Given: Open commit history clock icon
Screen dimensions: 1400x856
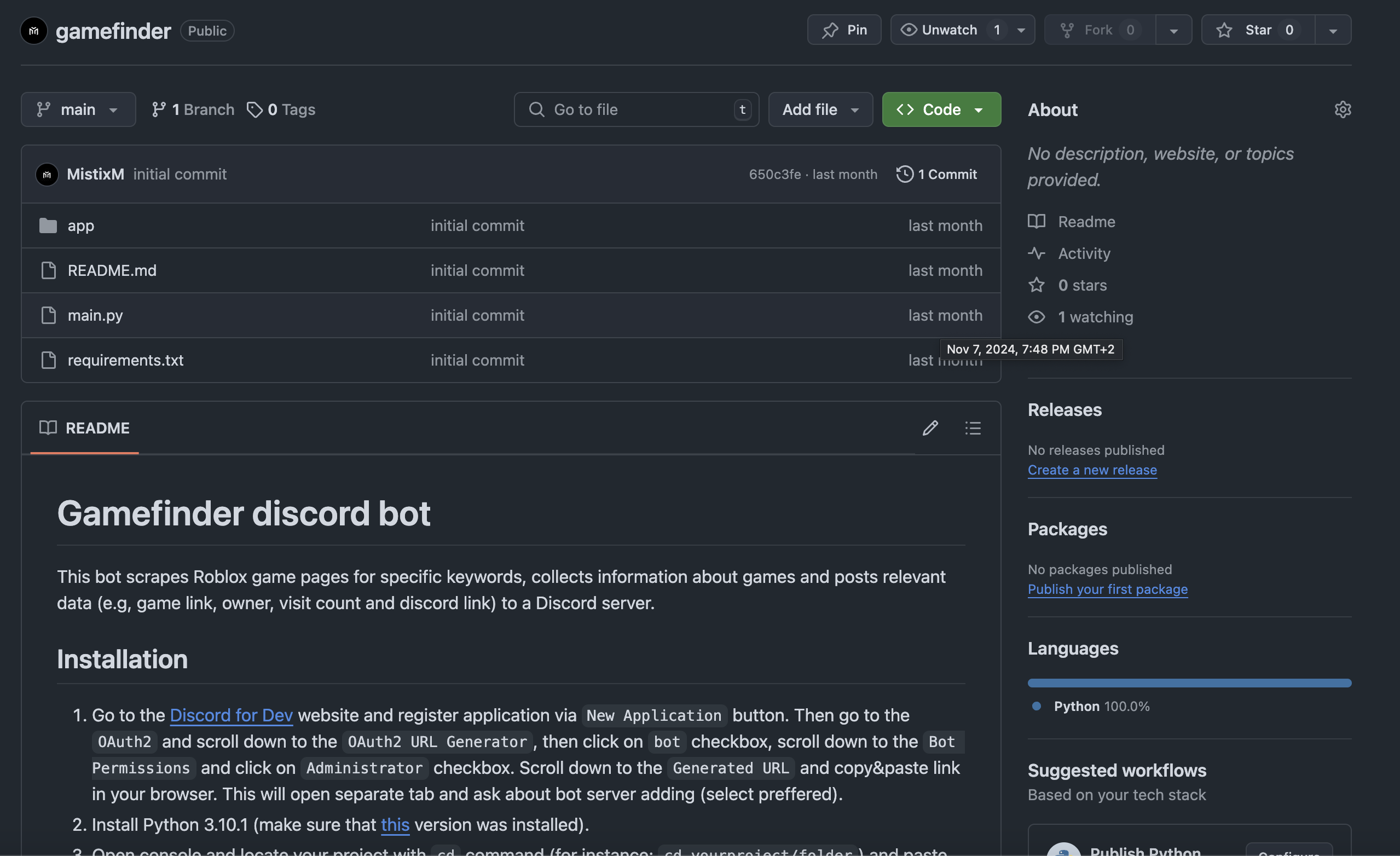Looking at the screenshot, I should coord(905,174).
